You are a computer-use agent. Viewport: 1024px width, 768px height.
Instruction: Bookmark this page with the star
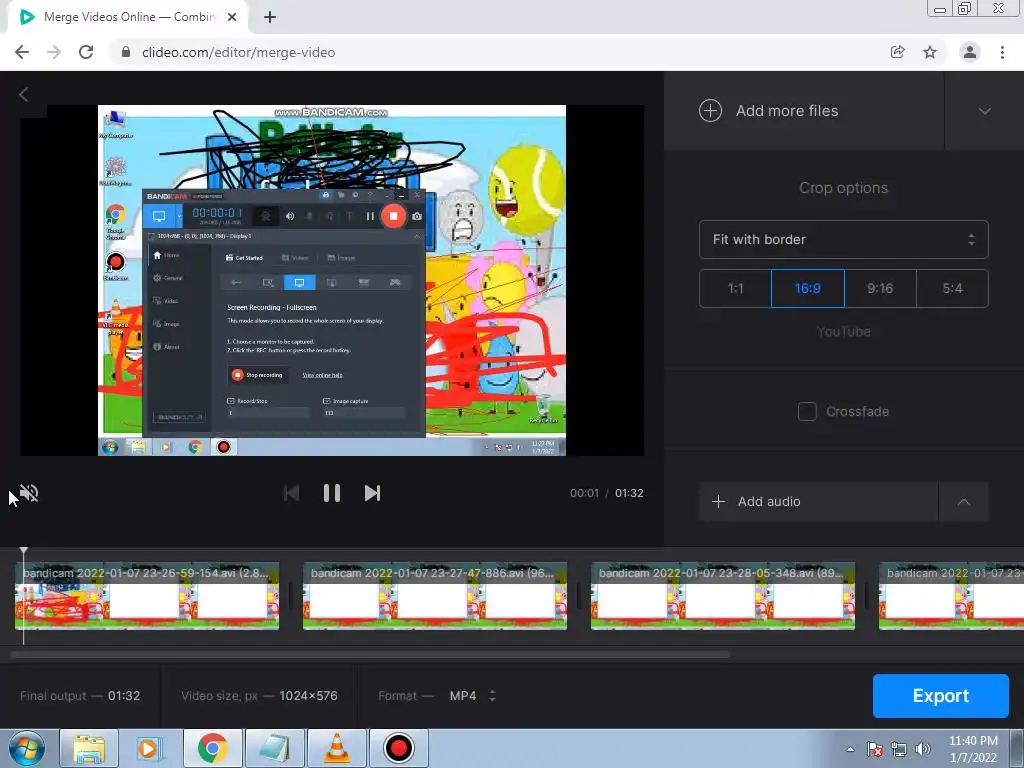pos(930,52)
